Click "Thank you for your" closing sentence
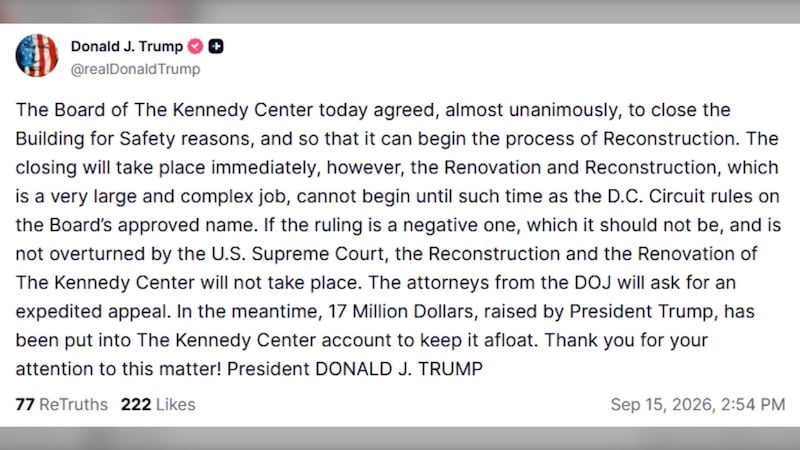 [x=627, y=340]
